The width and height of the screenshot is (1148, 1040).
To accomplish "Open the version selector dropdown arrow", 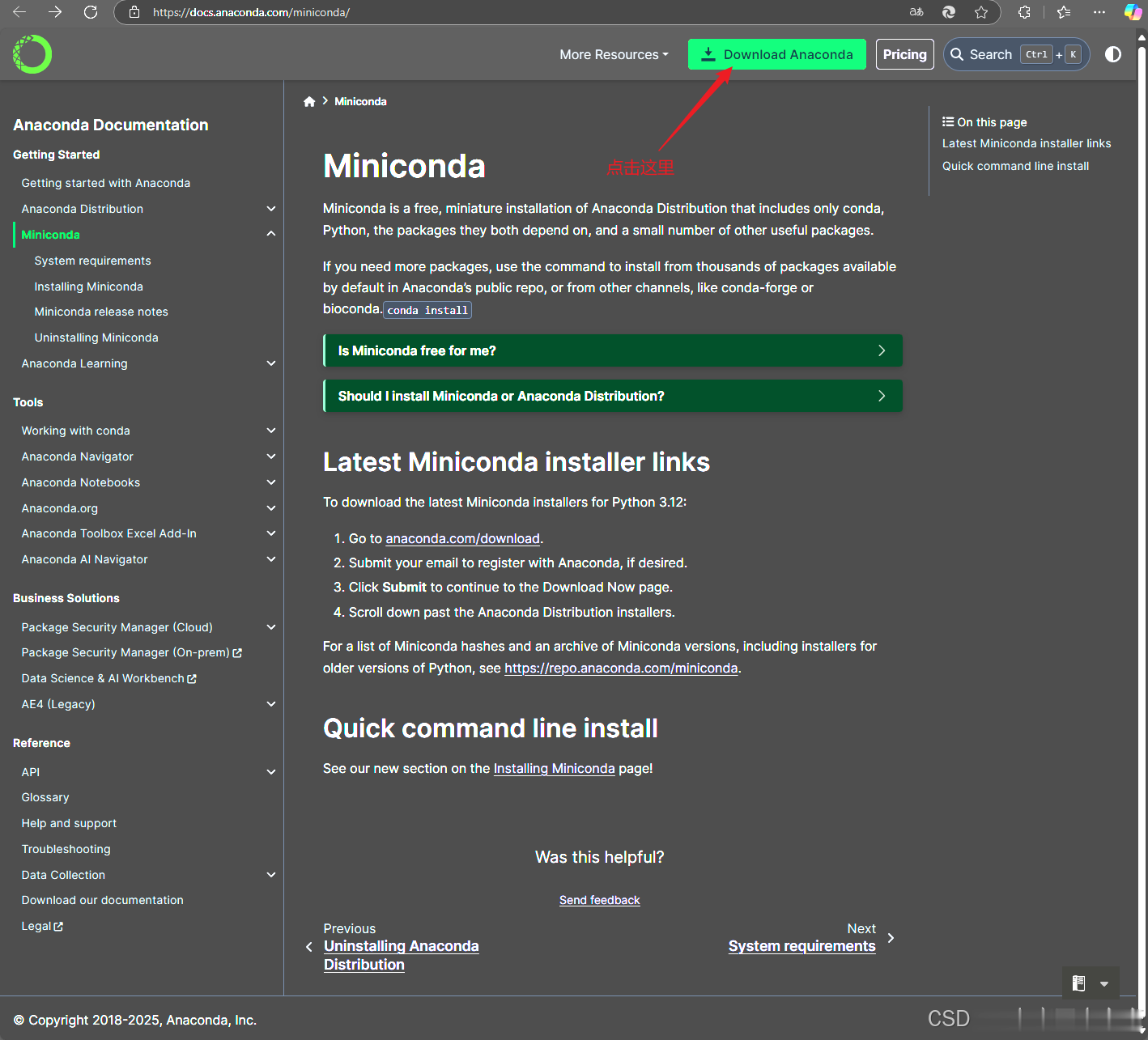I will [1104, 984].
